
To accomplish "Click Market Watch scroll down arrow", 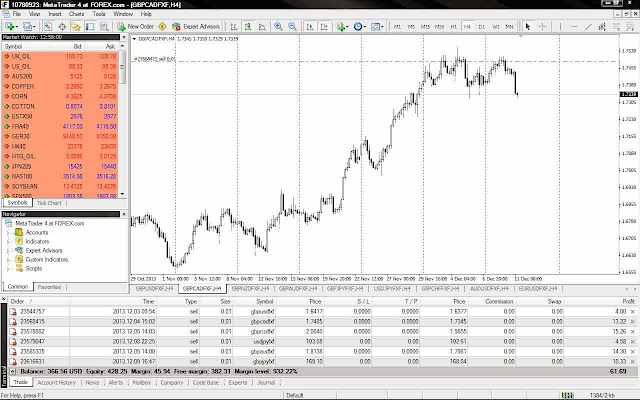I will click(x=122, y=194).
